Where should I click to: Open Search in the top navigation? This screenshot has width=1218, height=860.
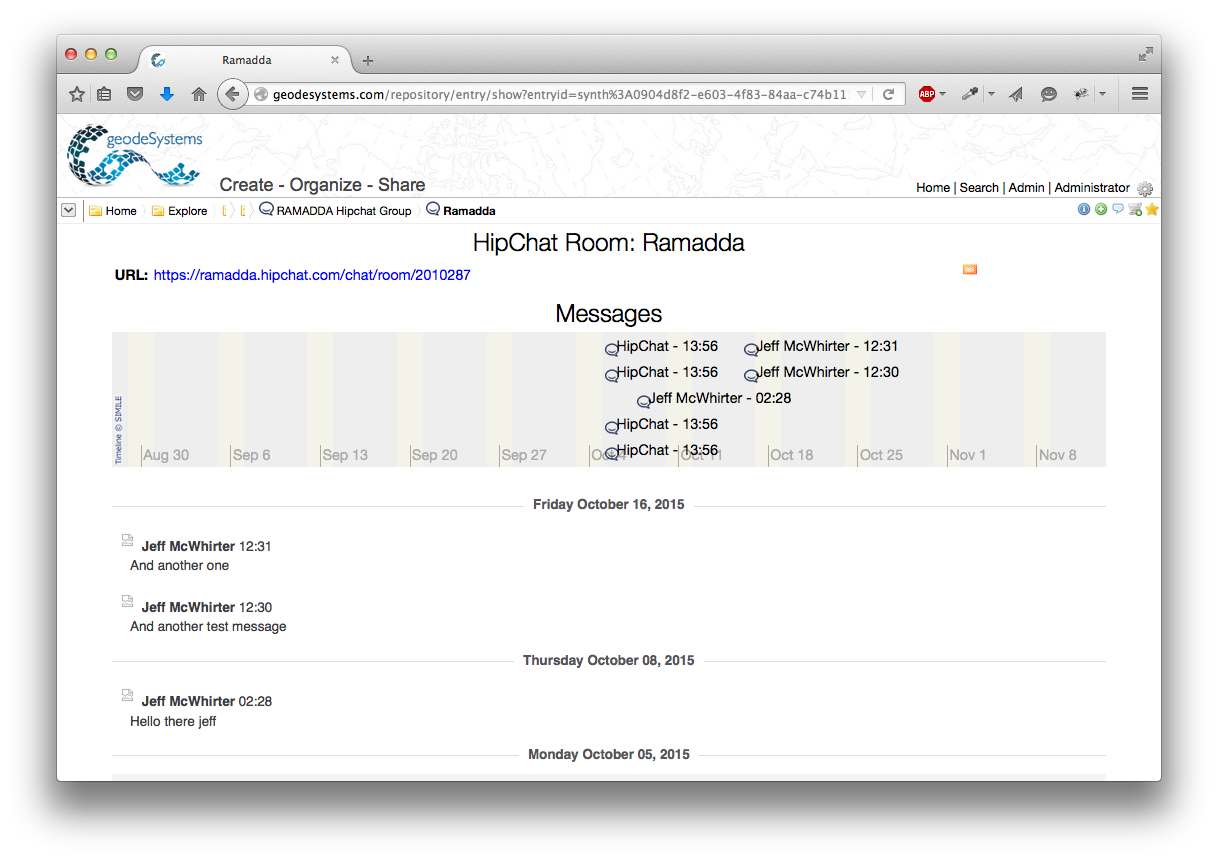(x=979, y=188)
